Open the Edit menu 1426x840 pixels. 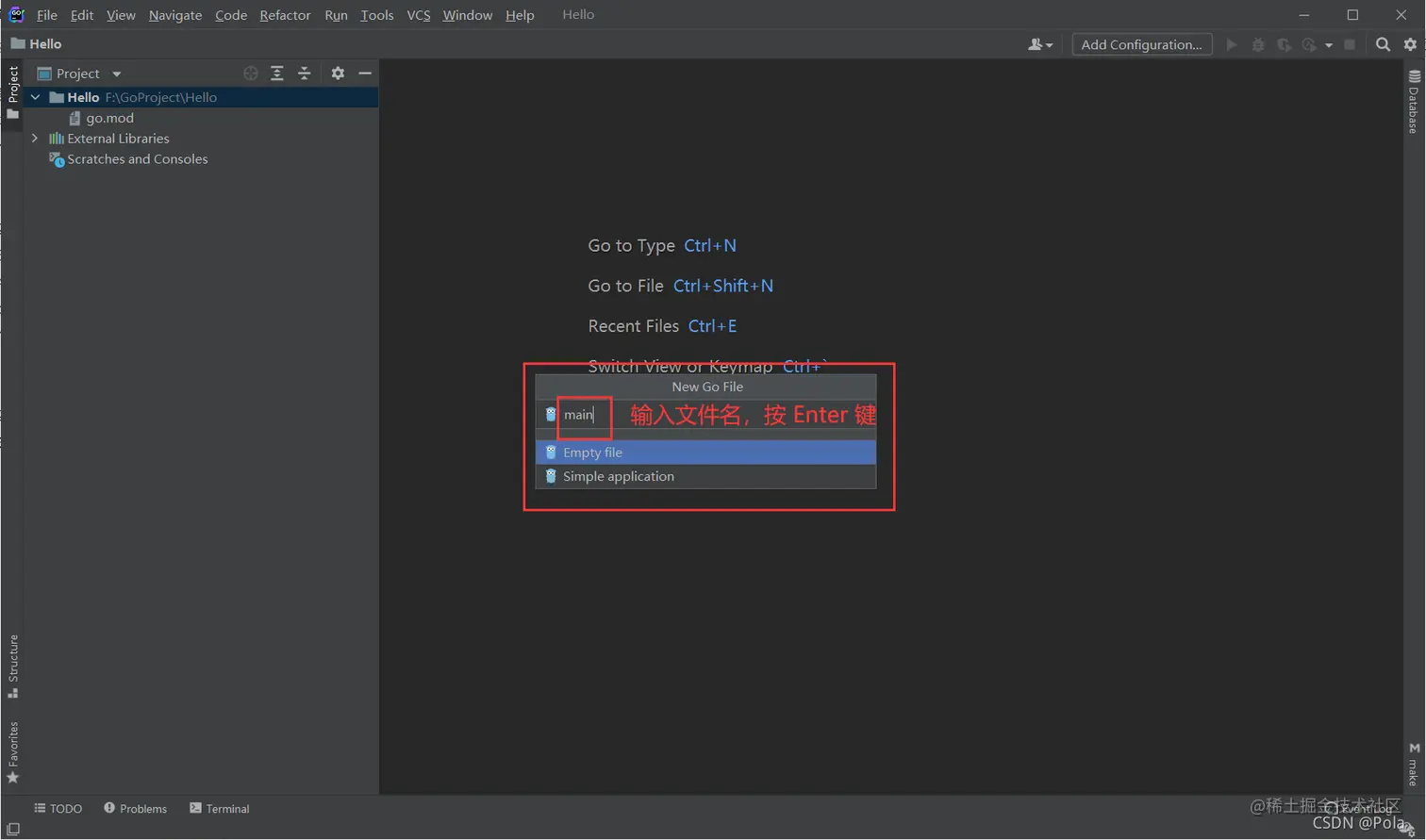click(82, 15)
